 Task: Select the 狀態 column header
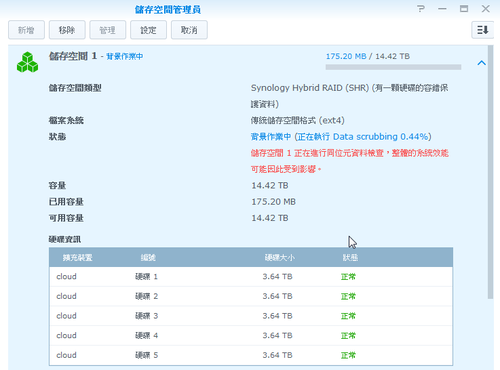[350, 257]
